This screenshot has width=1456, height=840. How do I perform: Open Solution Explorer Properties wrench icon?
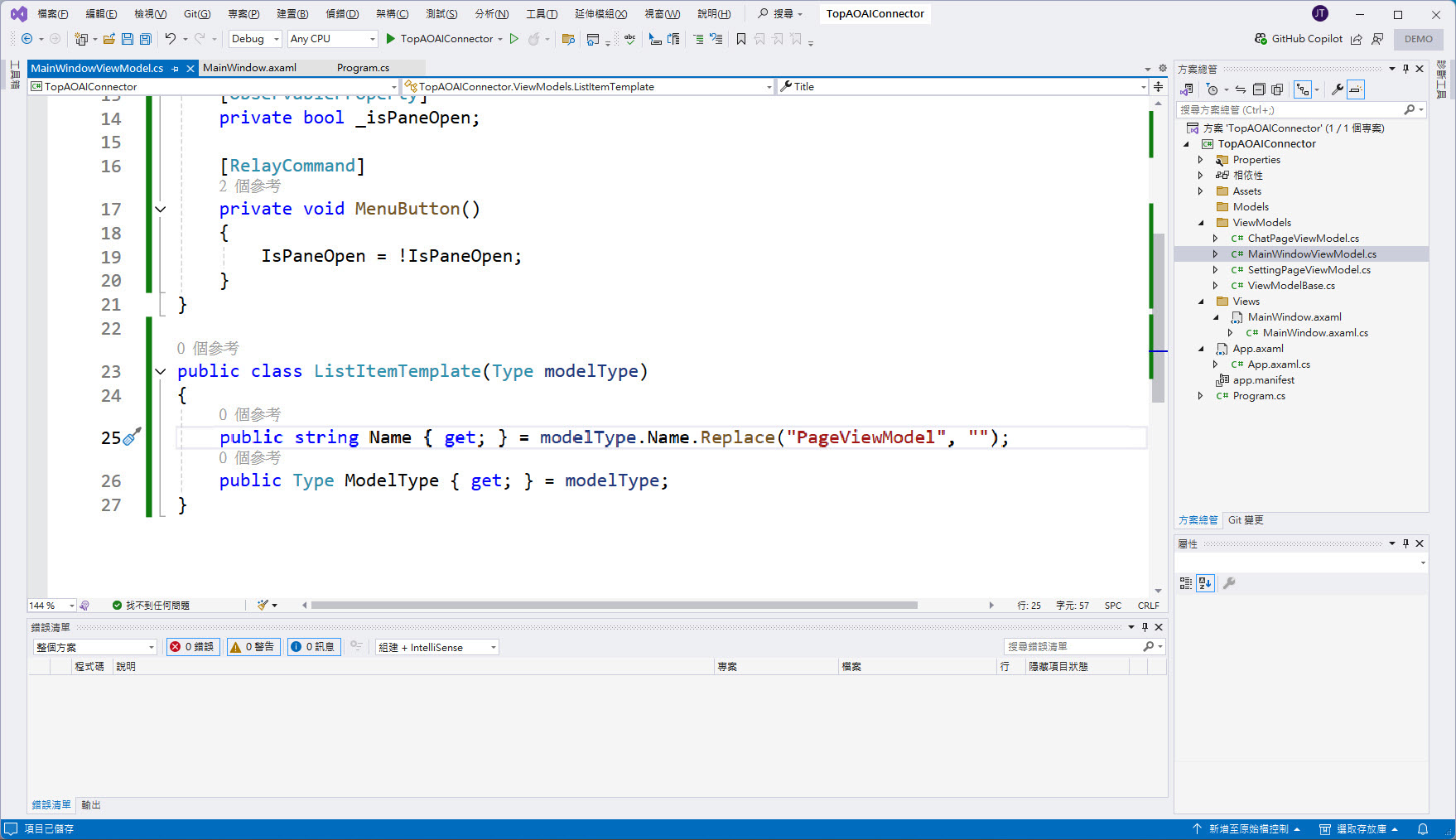(x=1337, y=89)
